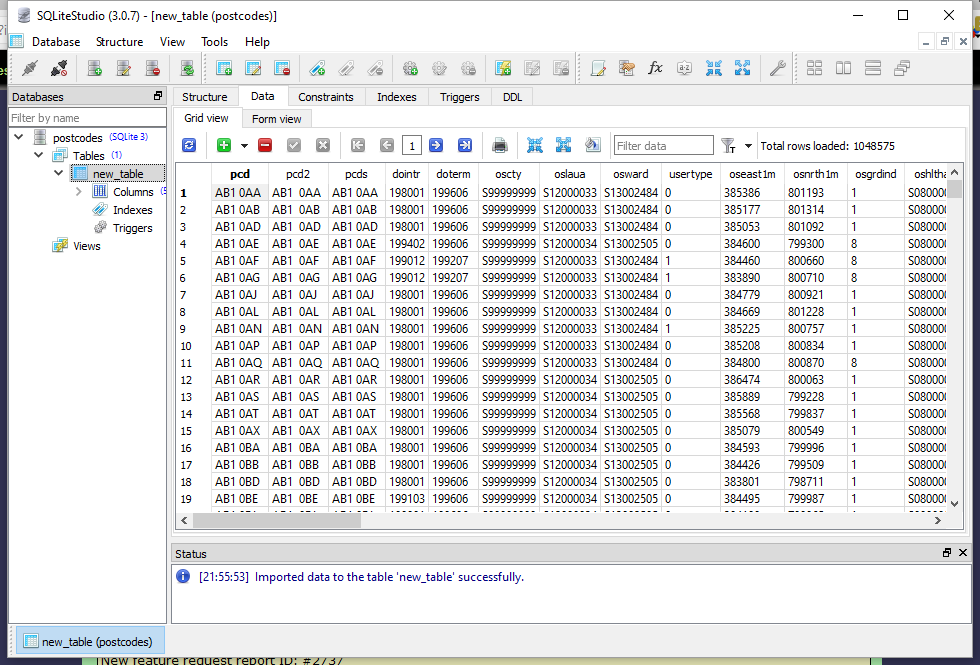Open the SQL editor from the toolbar

pyautogui.click(x=600, y=68)
